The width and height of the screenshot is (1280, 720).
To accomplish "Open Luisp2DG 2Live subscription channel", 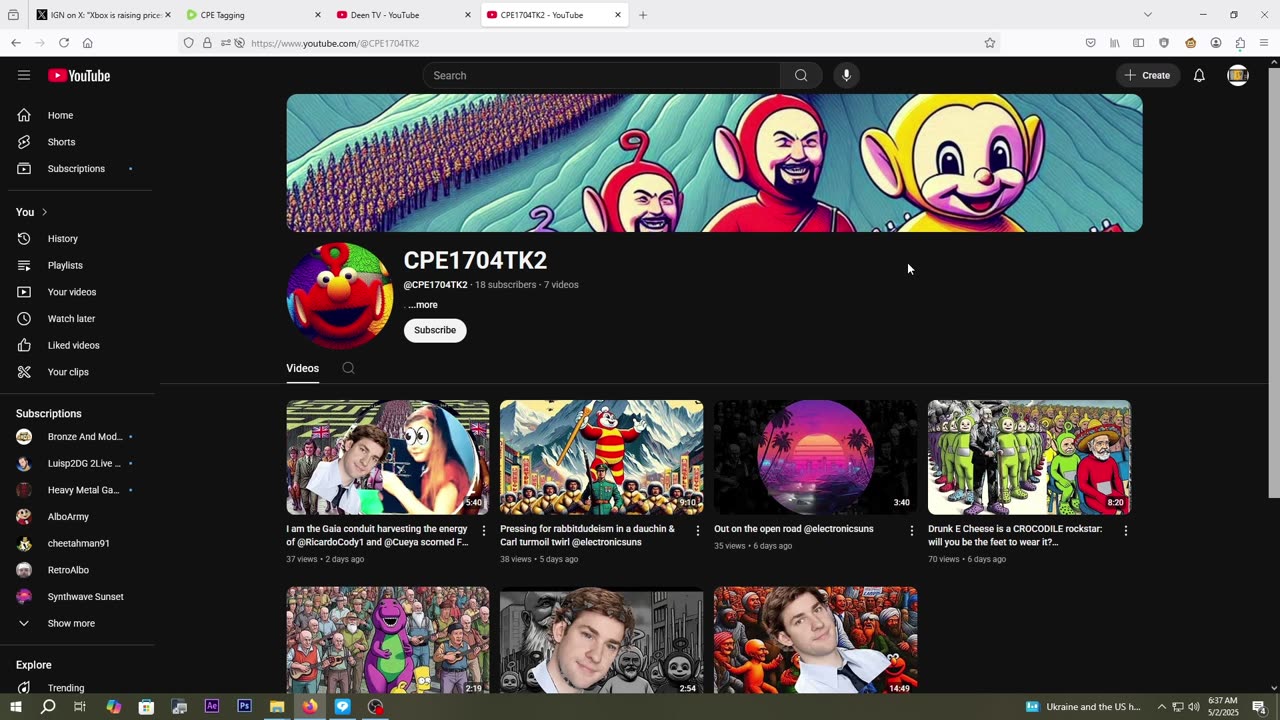I will click(78, 463).
